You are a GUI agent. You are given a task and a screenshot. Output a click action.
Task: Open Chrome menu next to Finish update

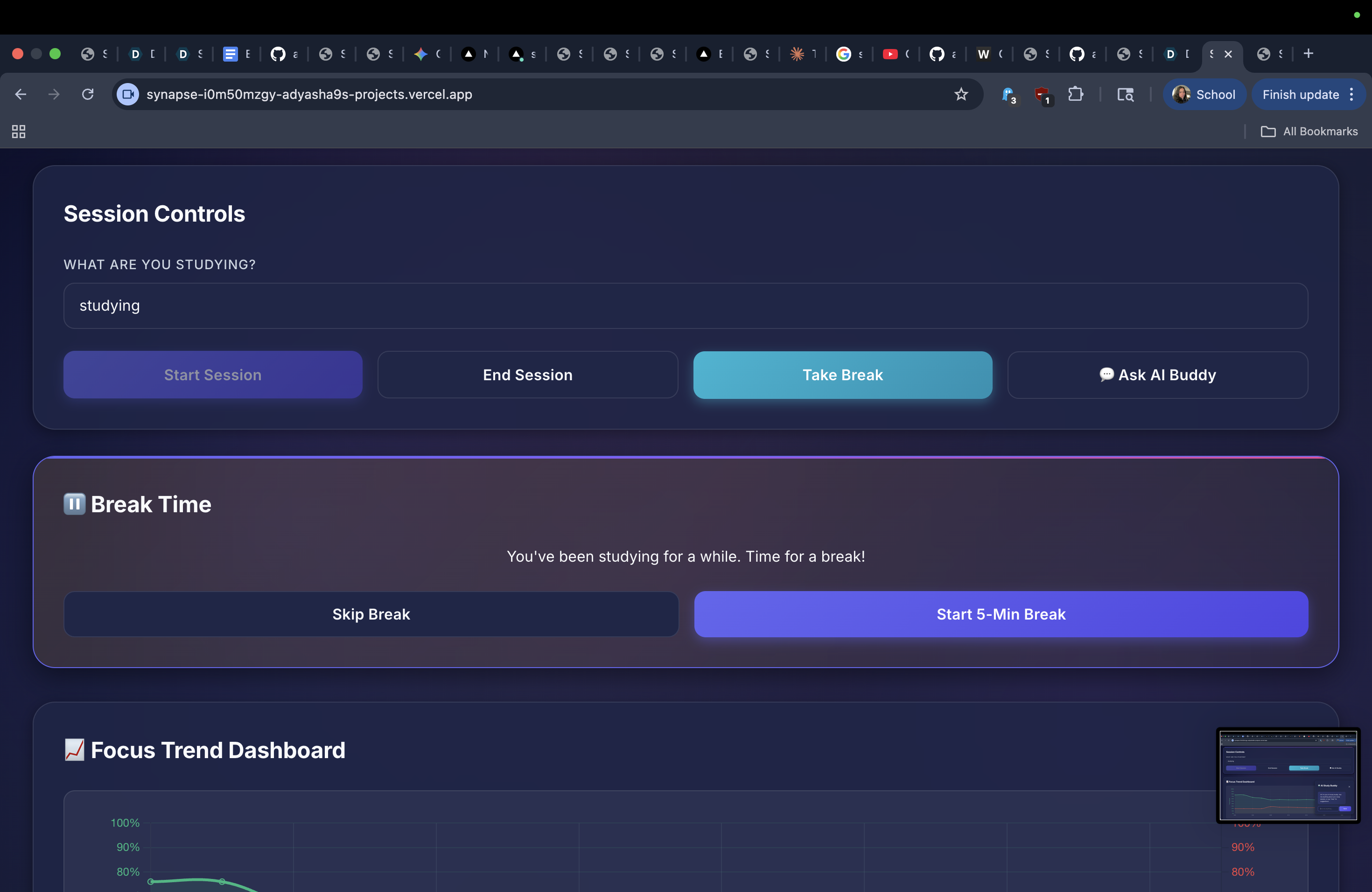point(1351,94)
